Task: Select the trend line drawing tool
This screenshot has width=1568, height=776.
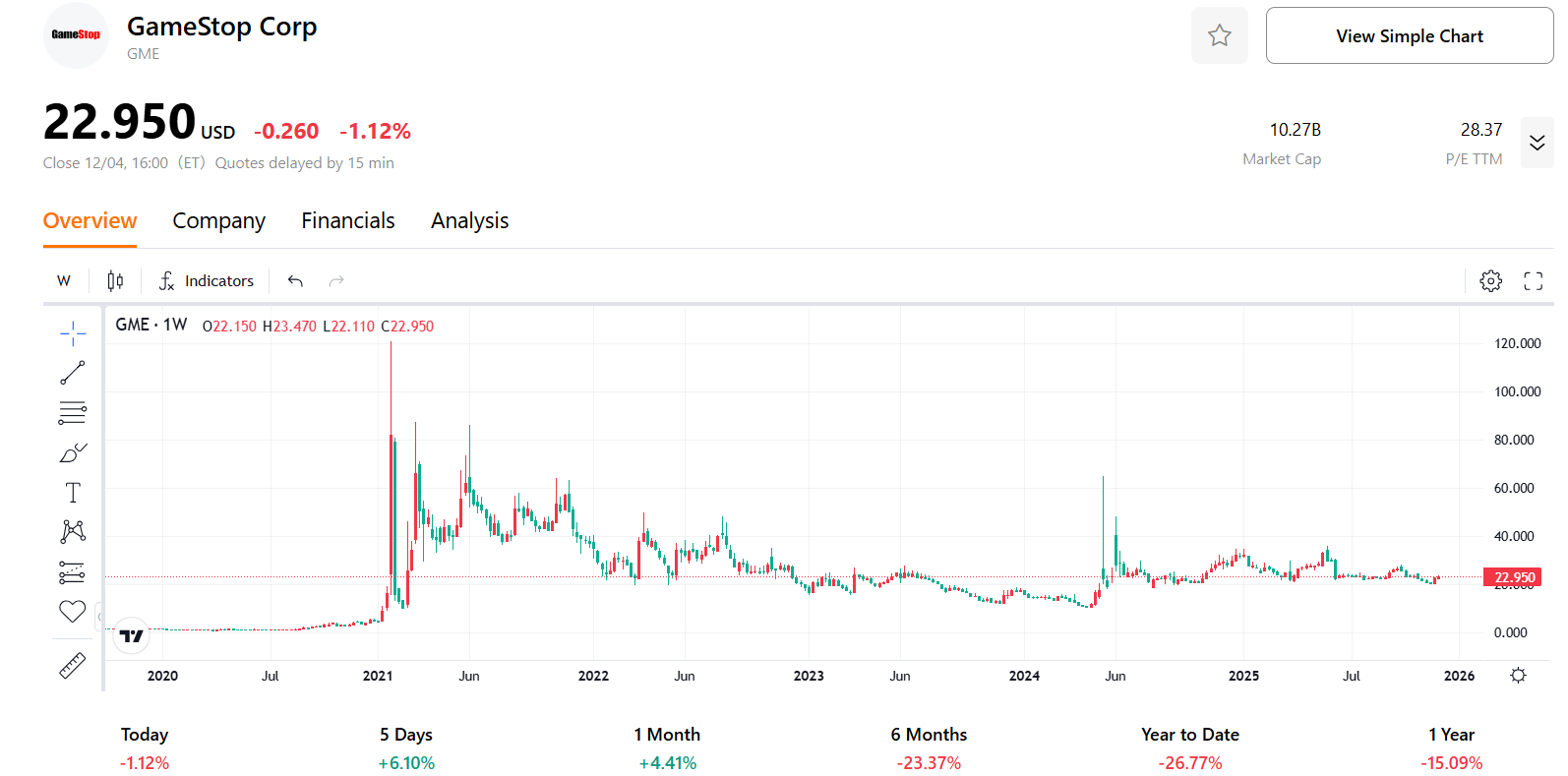Action: coord(73,373)
